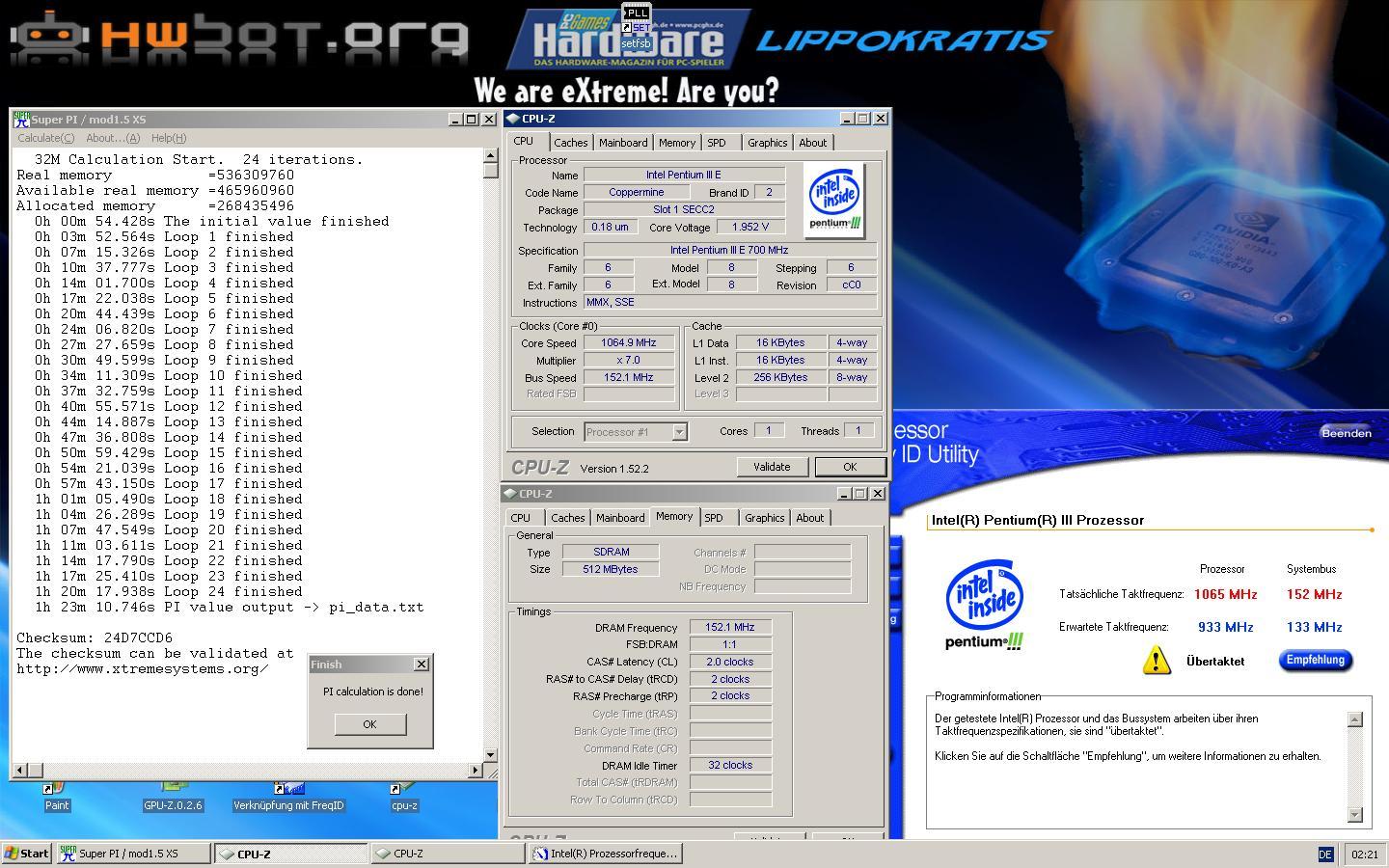Click Super PI horizontal scrollbar left arrow
This screenshot has width=1389, height=868.
click(x=21, y=770)
